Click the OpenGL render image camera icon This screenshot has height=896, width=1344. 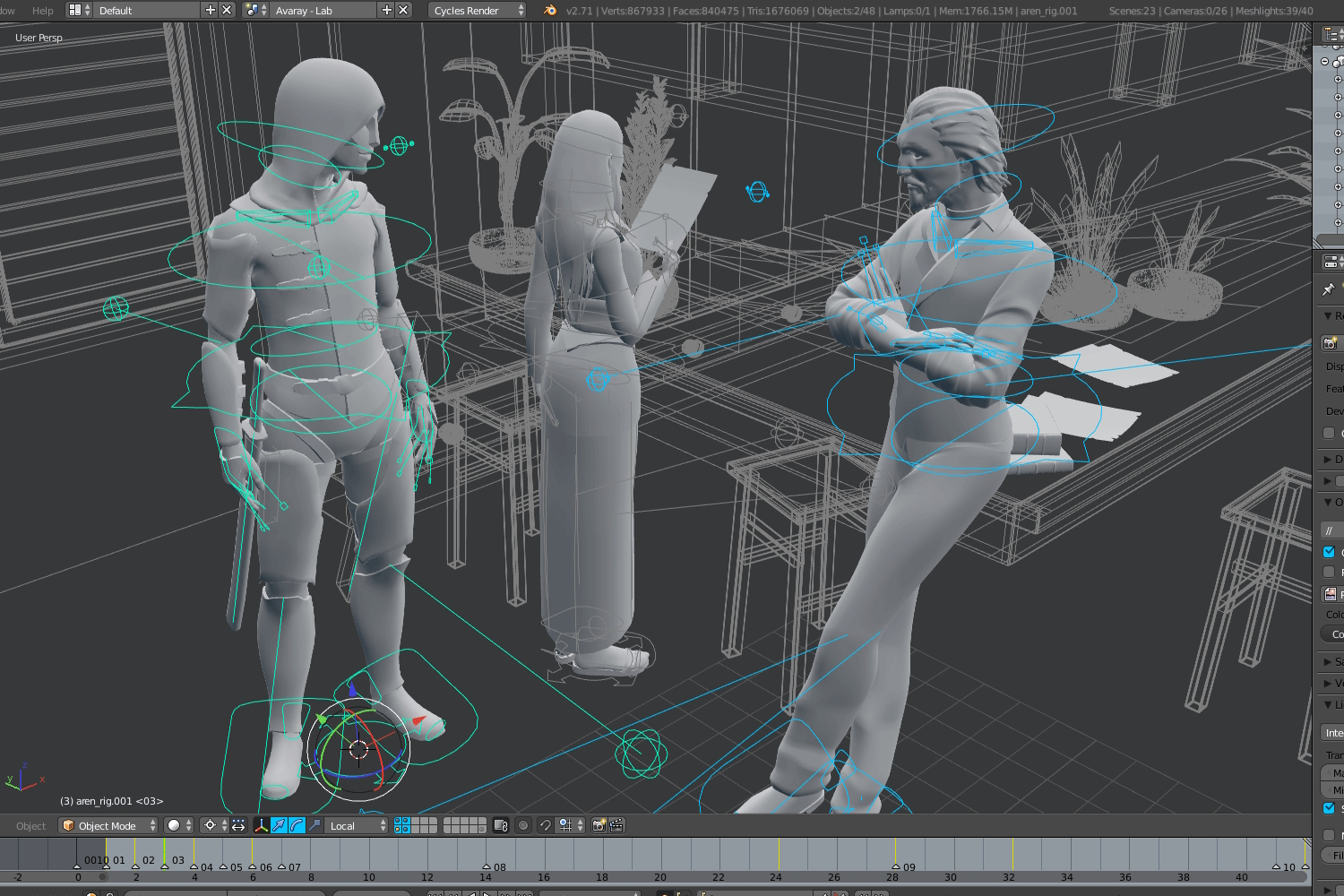[599, 825]
